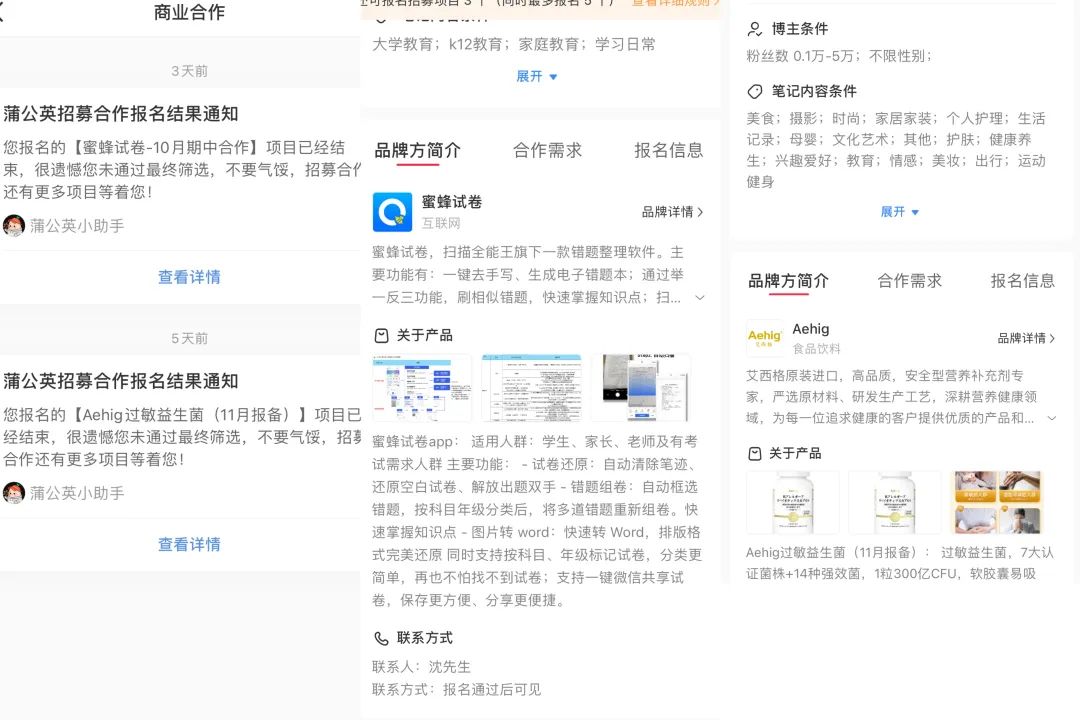Viewport: 1080px width, 720px height.
Task: Tap the Aehig brand logo icon
Action: click(765, 338)
